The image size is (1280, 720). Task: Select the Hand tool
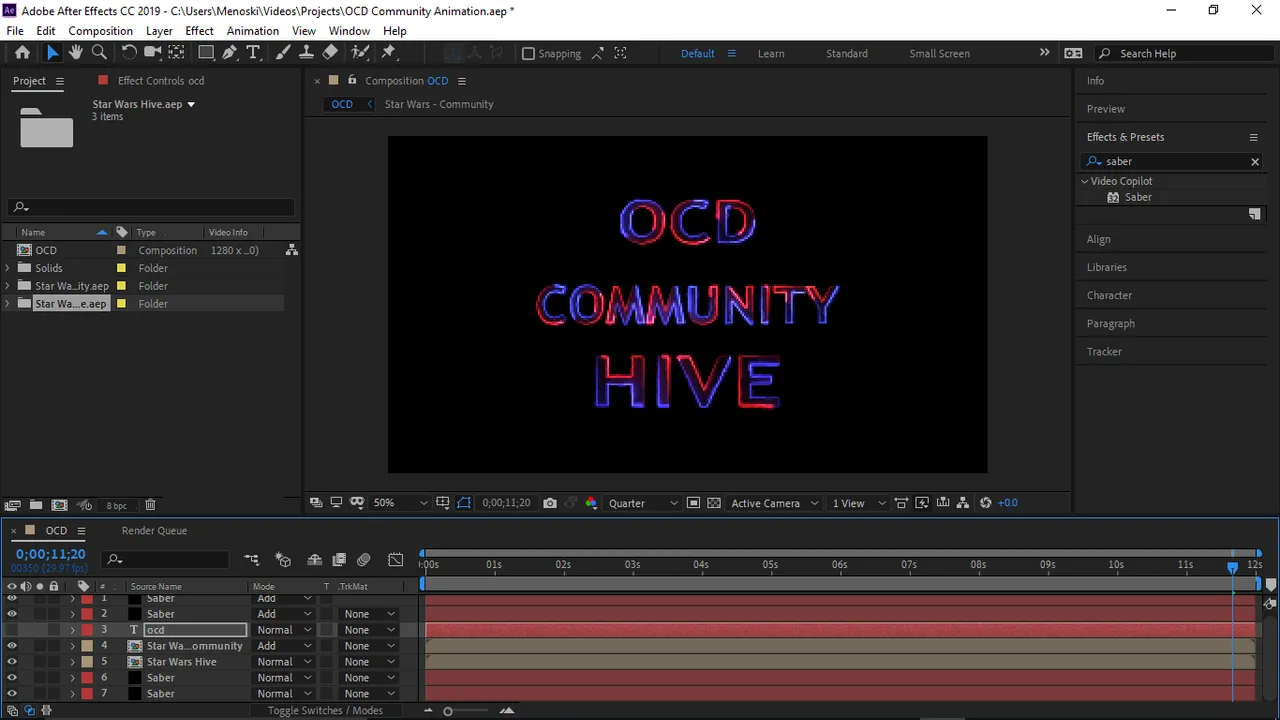point(76,53)
